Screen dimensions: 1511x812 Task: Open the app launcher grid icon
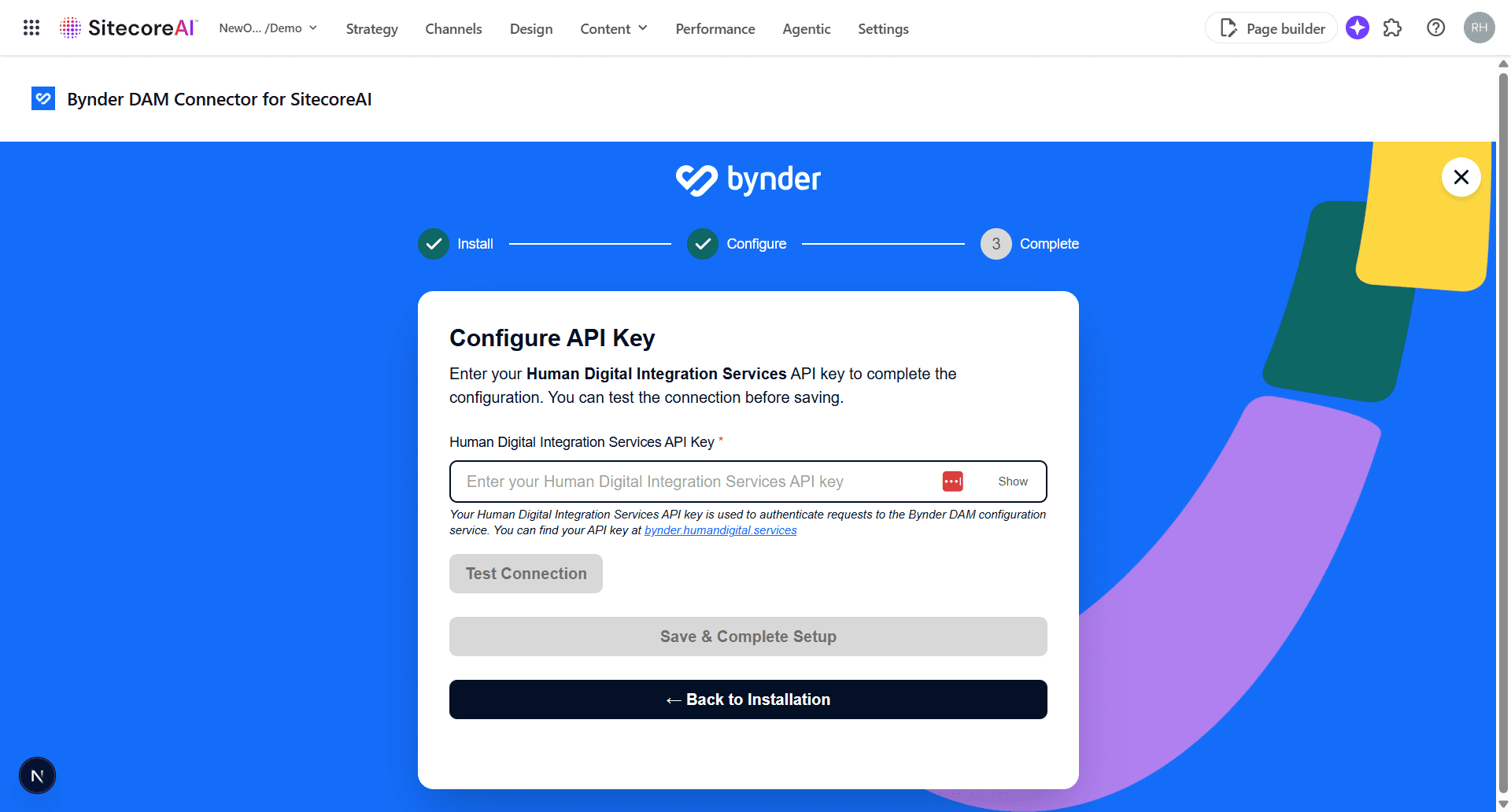31,28
